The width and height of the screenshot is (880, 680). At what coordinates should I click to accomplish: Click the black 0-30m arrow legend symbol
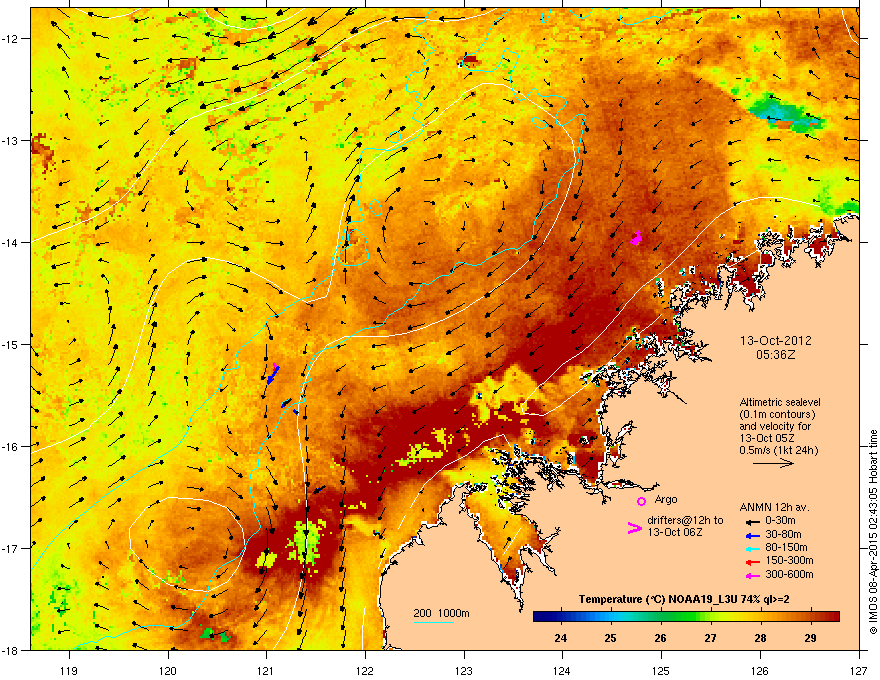click(752, 521)
